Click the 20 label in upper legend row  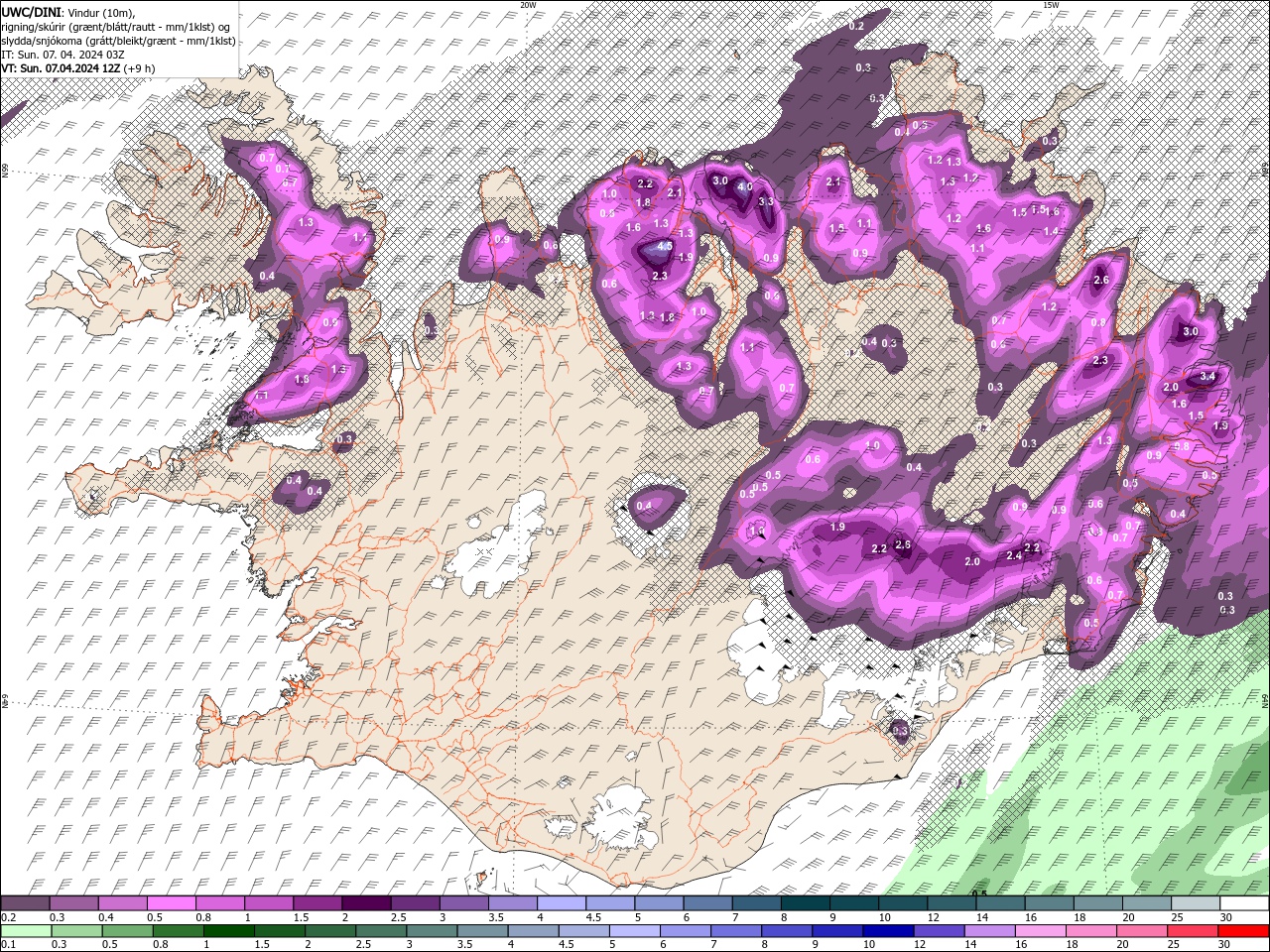tap(1128, 917)
